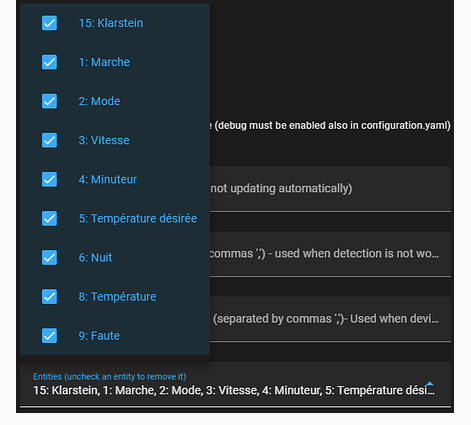The height and width of the screenshot is (425, 471).
Task: Click the 'not updating automatically' input field
Action: [x=330, y=189]
